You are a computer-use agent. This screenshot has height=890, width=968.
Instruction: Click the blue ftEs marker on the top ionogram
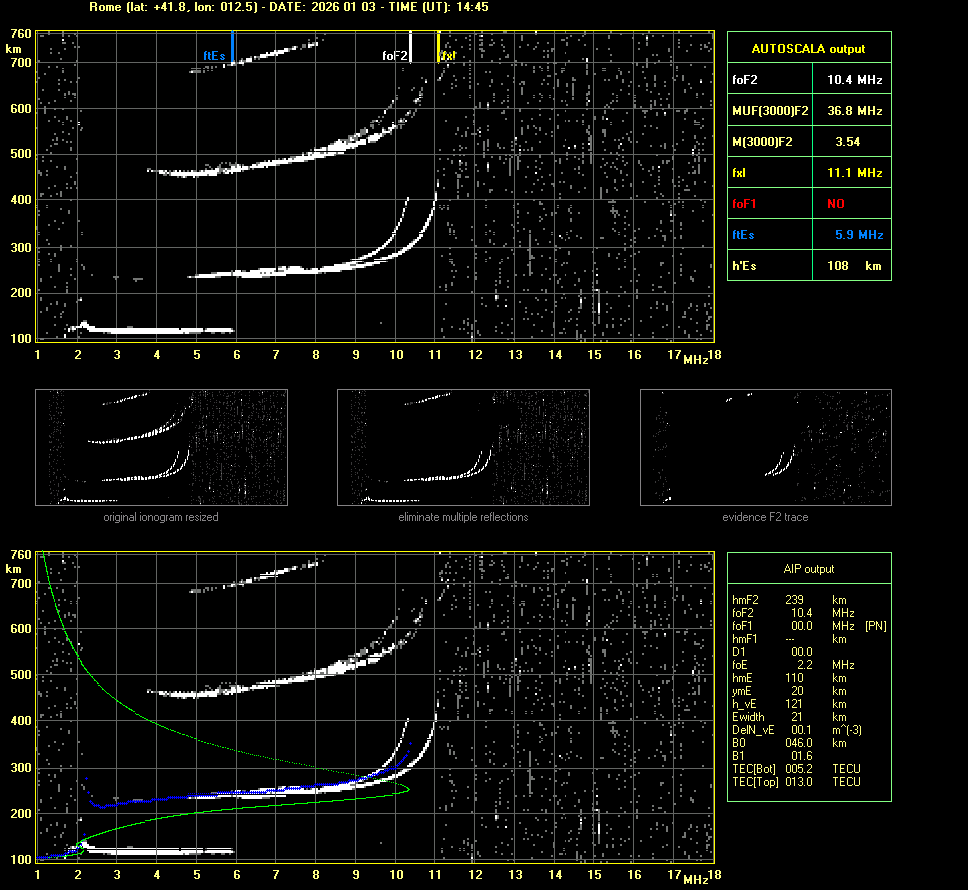(x=232, y=46)
